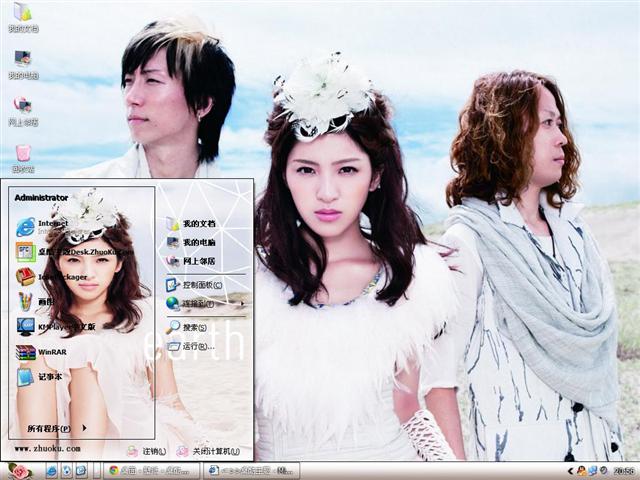
Task: Open 回收站 recycle bin desktop icon
Action: pos(23,159)
